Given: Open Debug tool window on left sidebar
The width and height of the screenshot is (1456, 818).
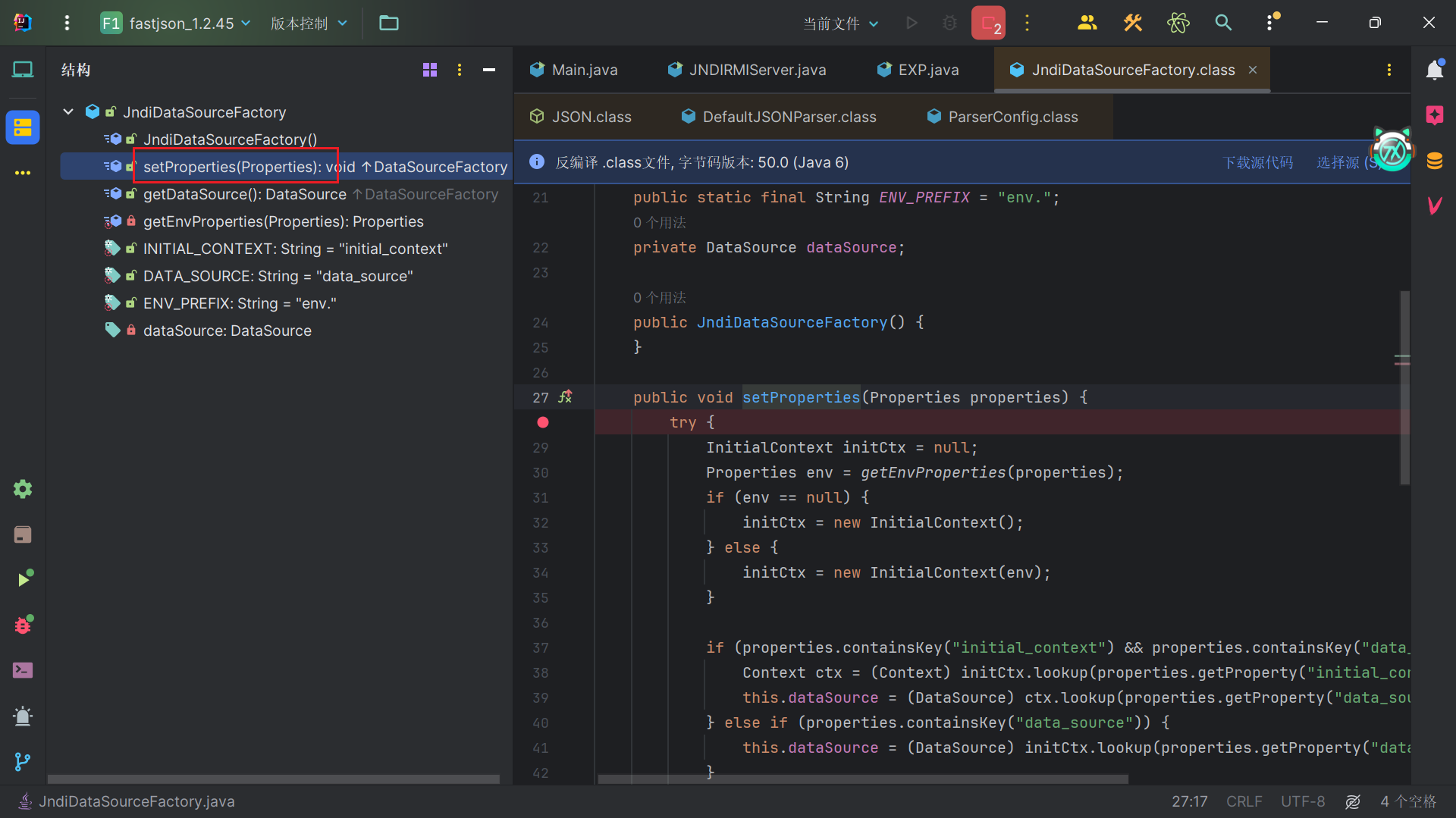Looking at the screenshot, I should 24,625.
